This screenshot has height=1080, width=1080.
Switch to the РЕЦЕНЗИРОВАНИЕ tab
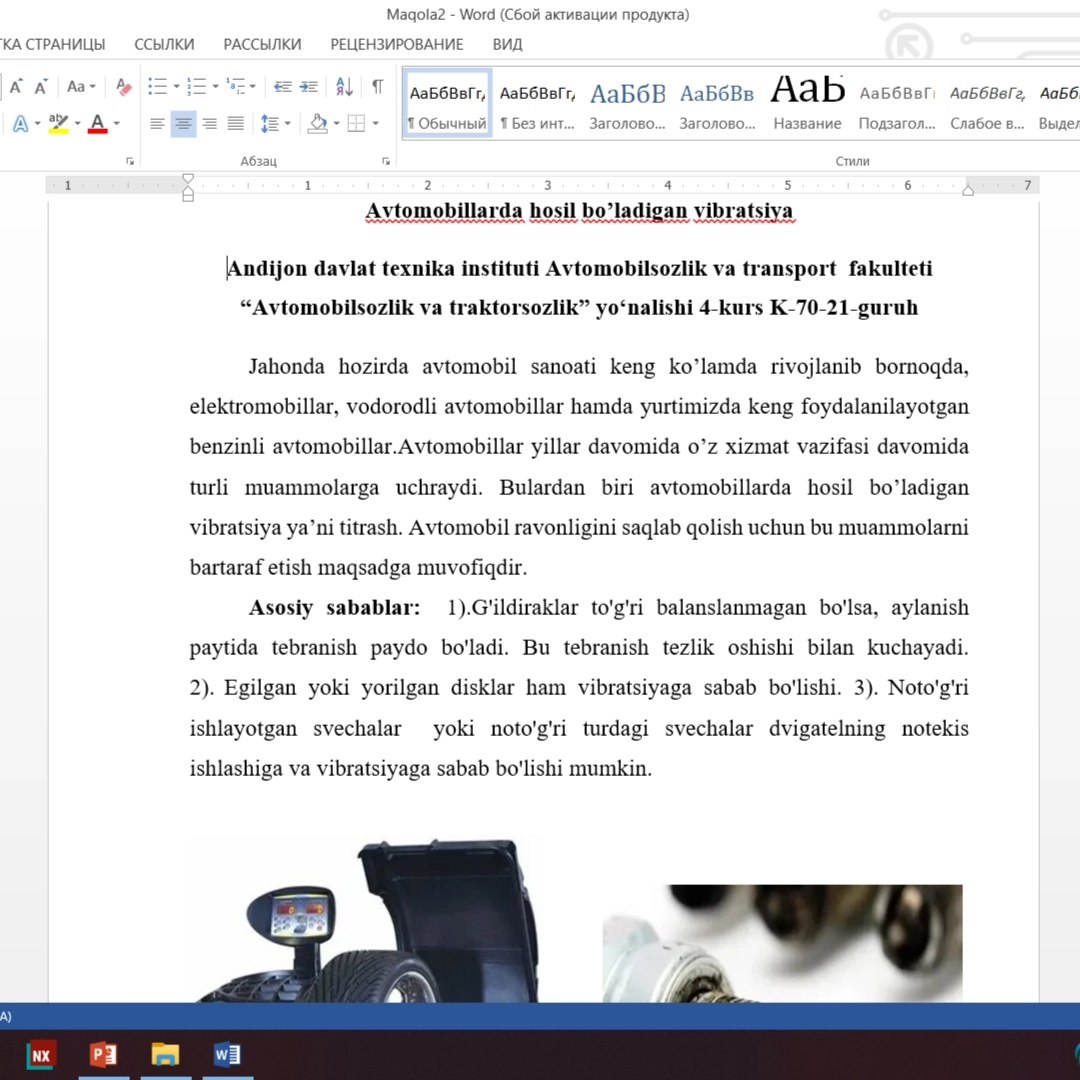[x=397, y=44]
